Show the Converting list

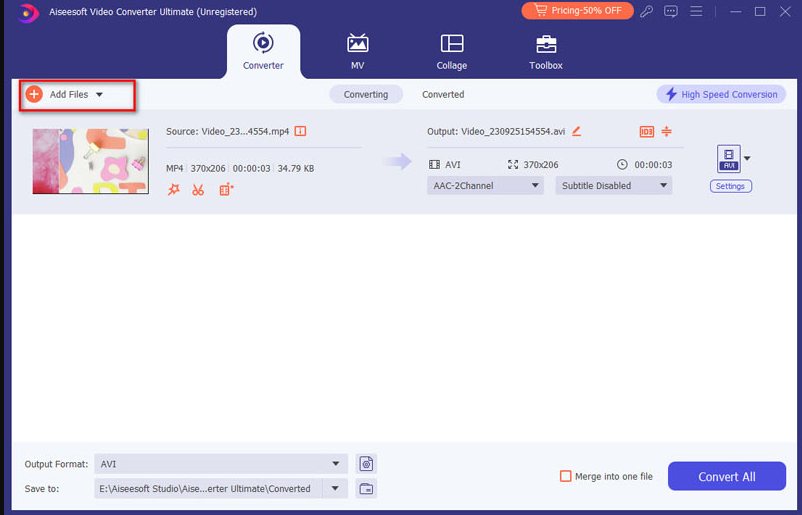366,94
